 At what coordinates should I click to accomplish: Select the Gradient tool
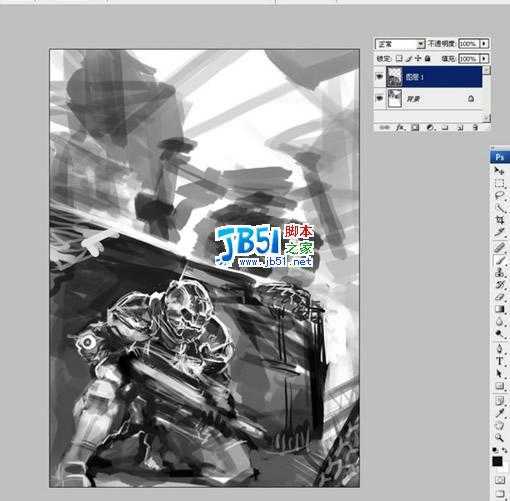click(499, 309)
